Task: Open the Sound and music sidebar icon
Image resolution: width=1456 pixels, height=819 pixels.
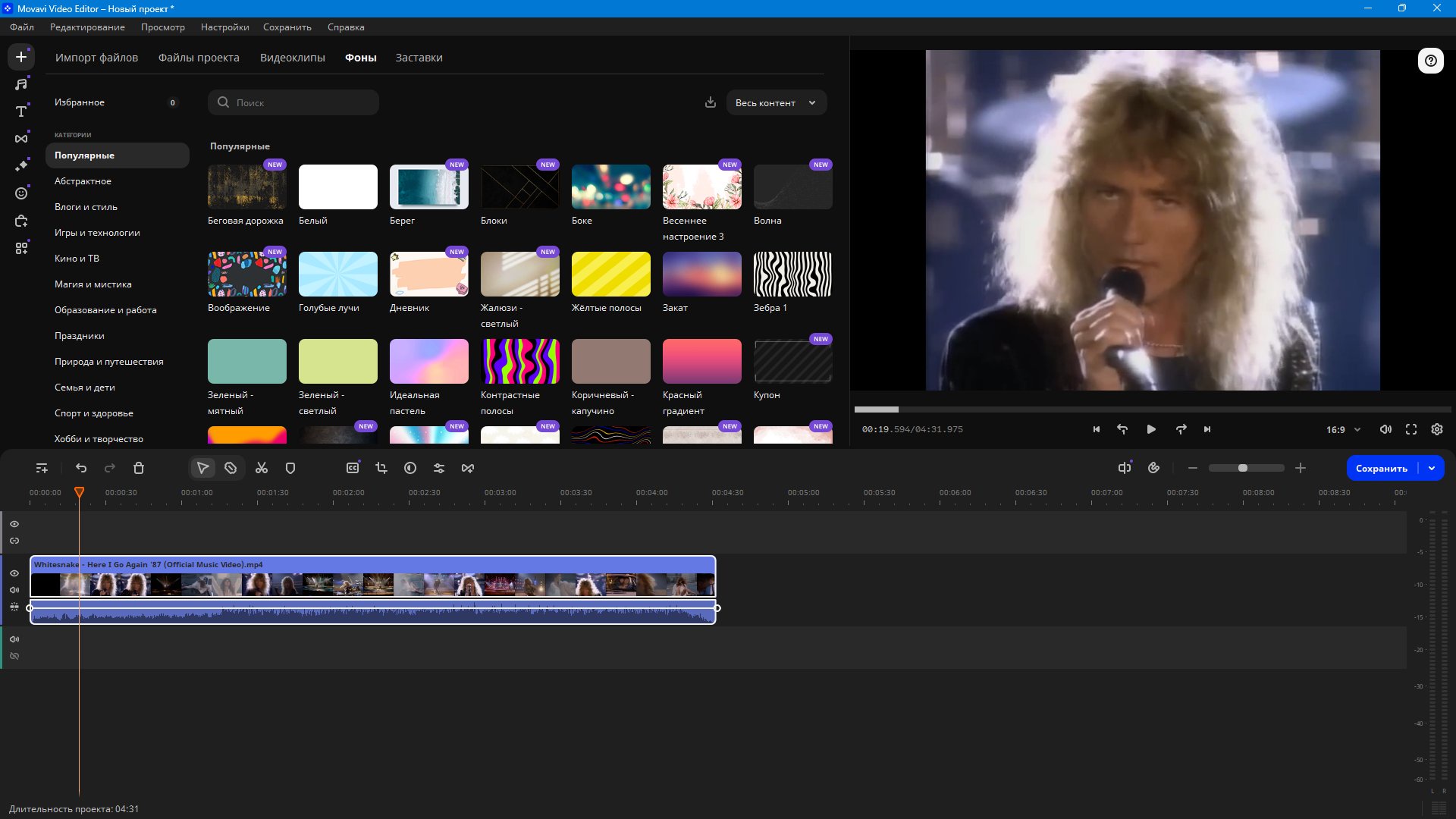Action: 21,84
